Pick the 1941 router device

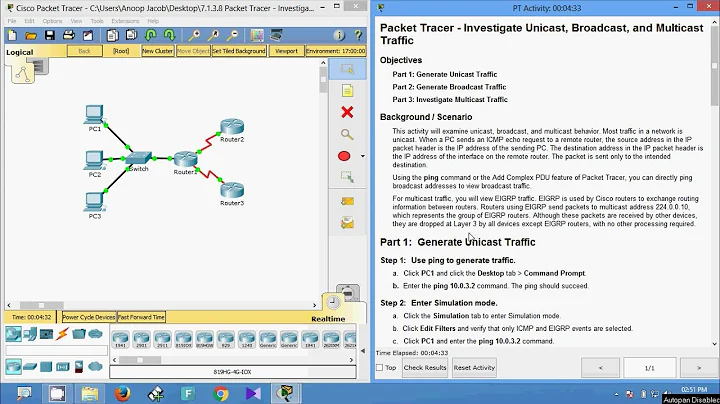120,340
